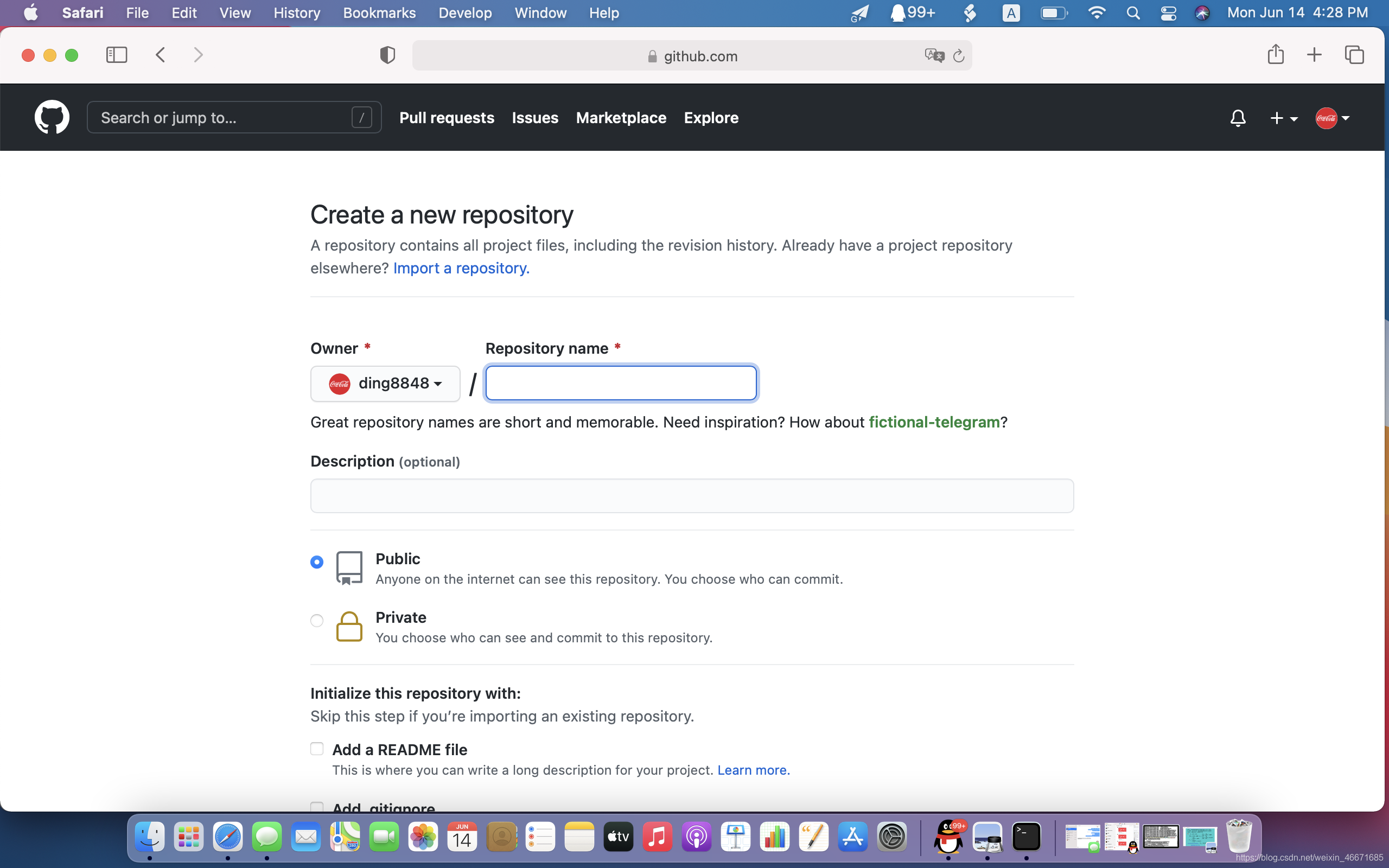Click the repository shield security icon
Image resolution: width=1389 pixels, height=868 pixels.
[388, 55]
